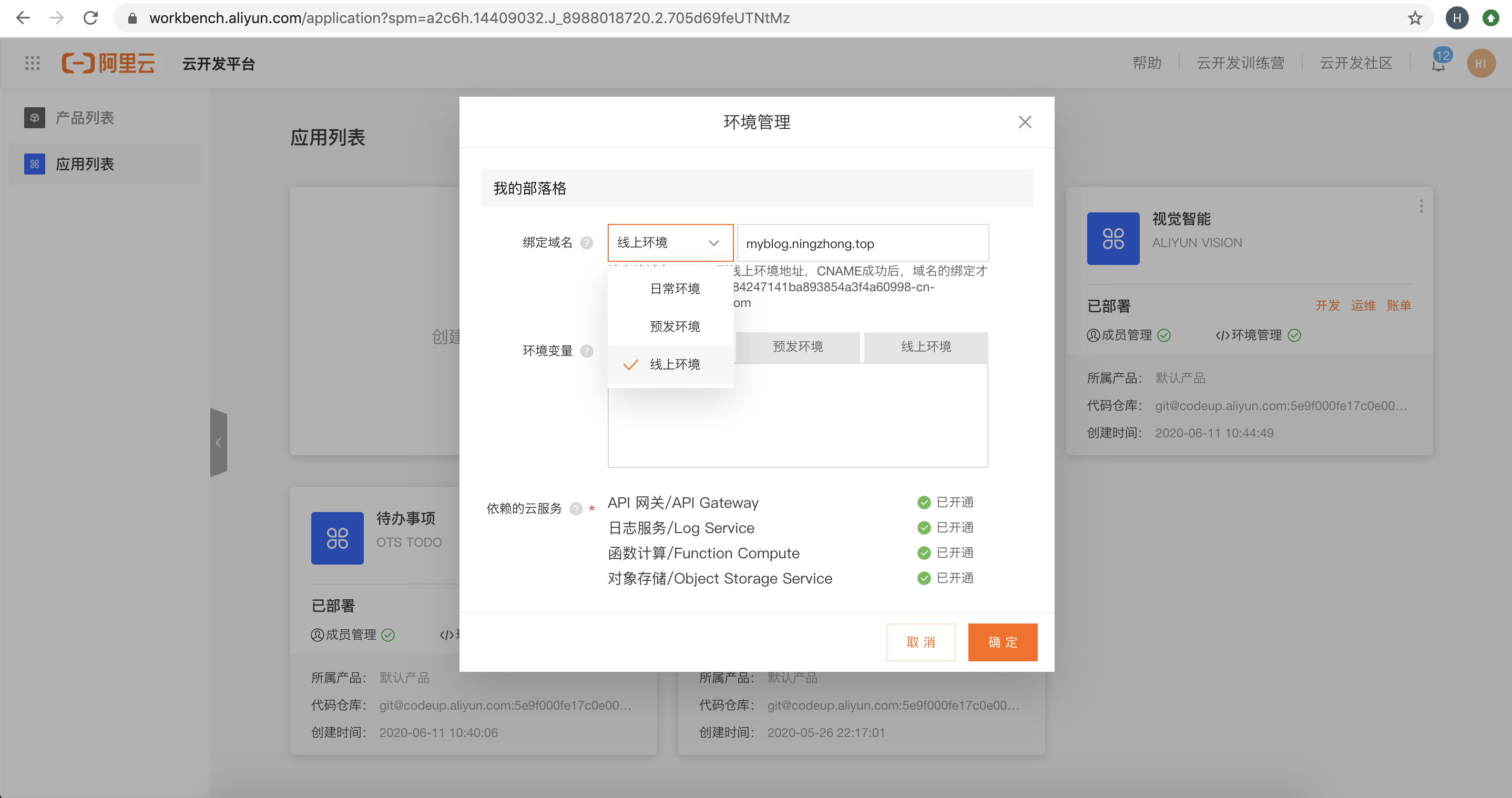Open 成员管理 on 视觉智能 card
1512x798 pixels.
point(1128,335)
